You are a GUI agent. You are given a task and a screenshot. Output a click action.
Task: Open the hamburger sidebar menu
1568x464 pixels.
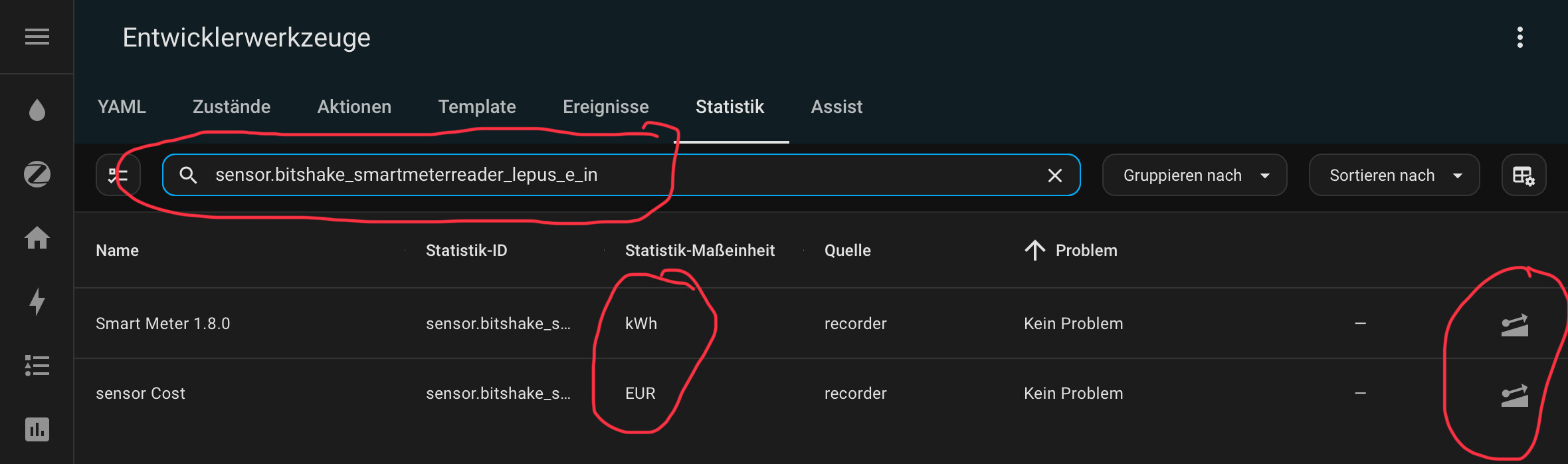(37, 37)
